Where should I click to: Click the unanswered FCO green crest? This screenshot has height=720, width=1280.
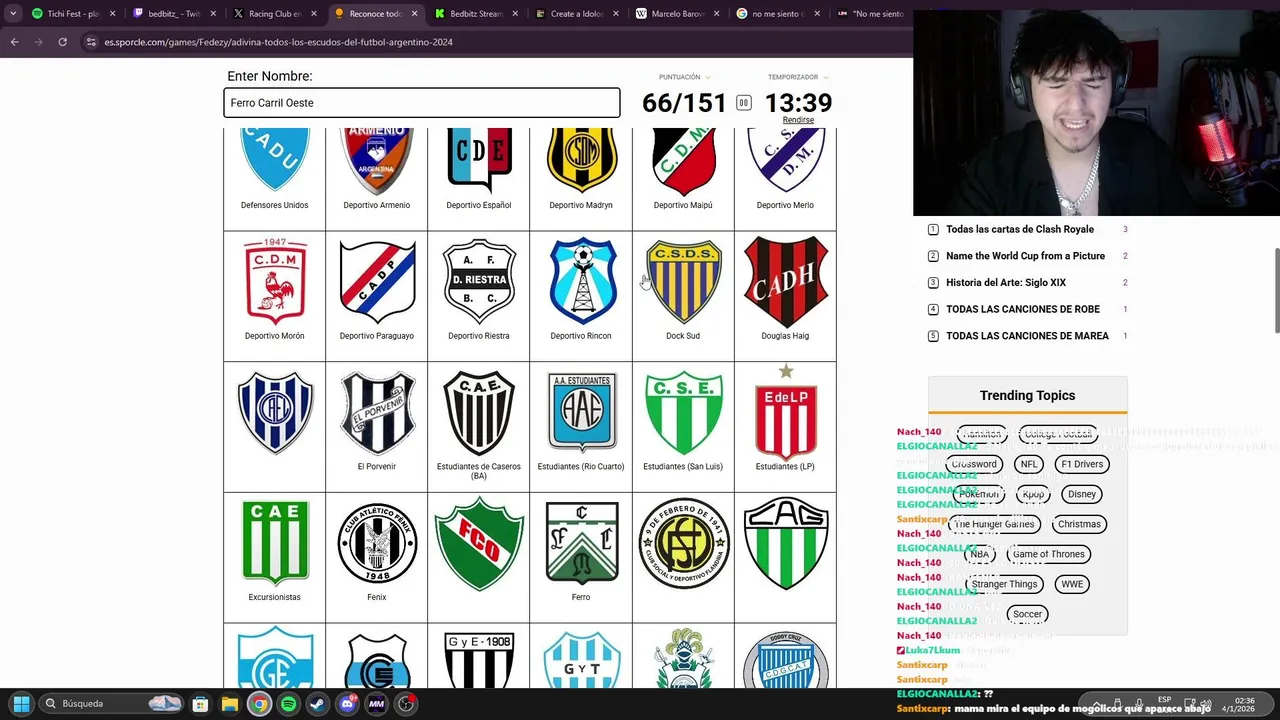click(x=479, y=543)
